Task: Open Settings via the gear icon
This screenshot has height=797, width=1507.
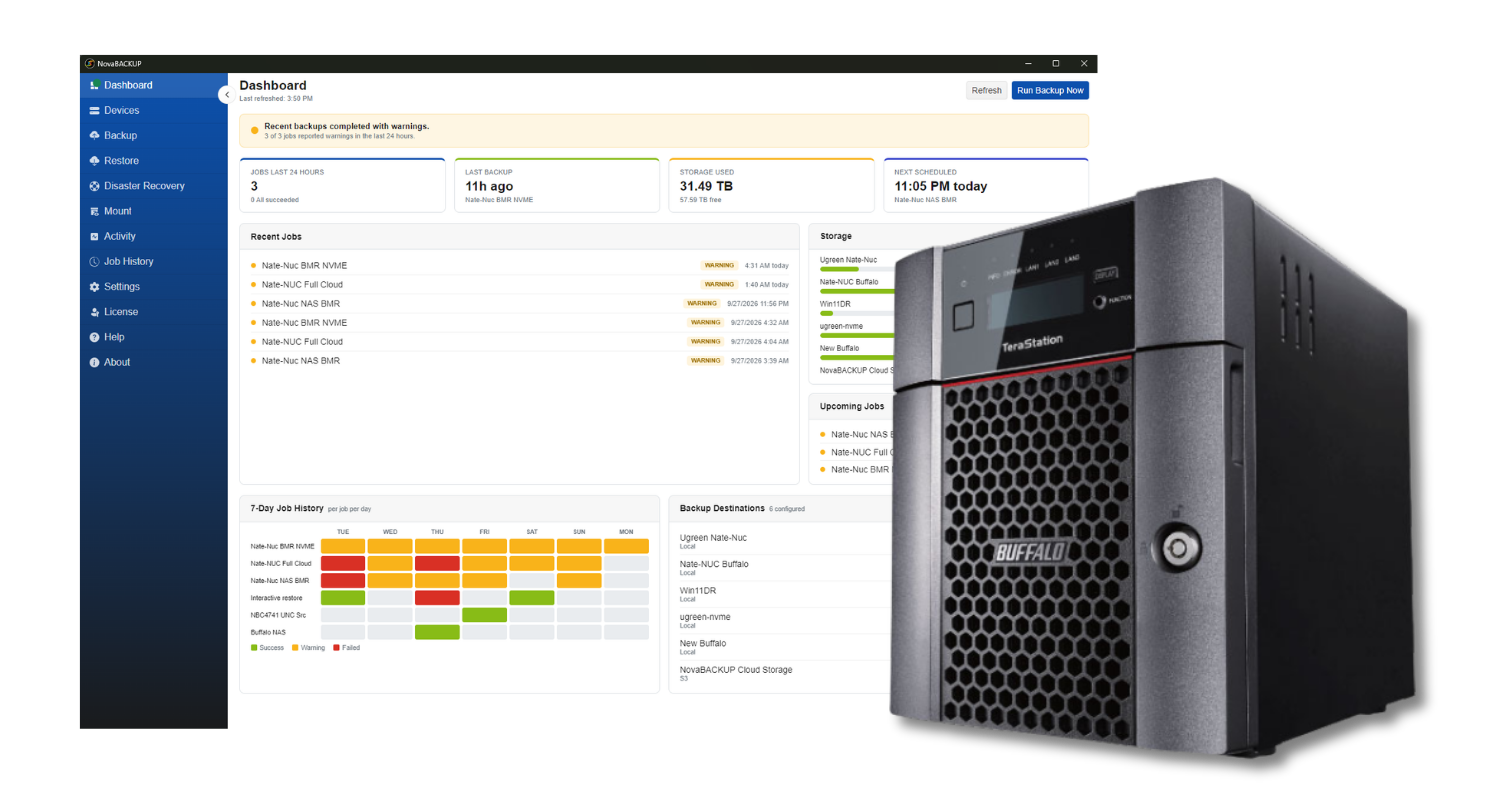Action: click(x=94, y=287)
